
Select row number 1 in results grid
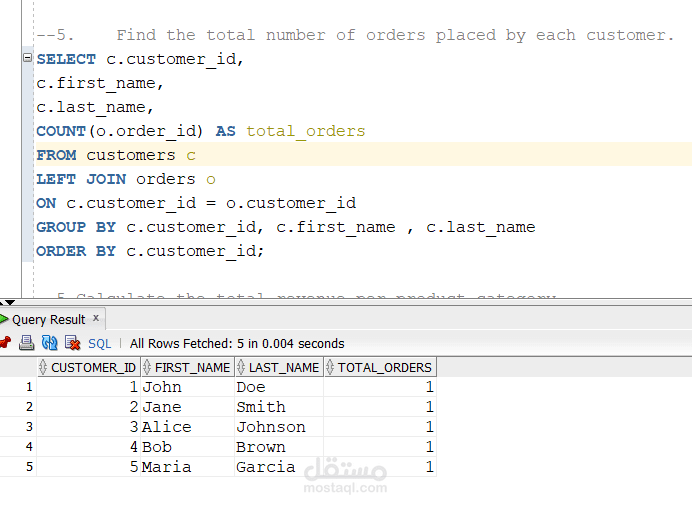tap(28, 387)
